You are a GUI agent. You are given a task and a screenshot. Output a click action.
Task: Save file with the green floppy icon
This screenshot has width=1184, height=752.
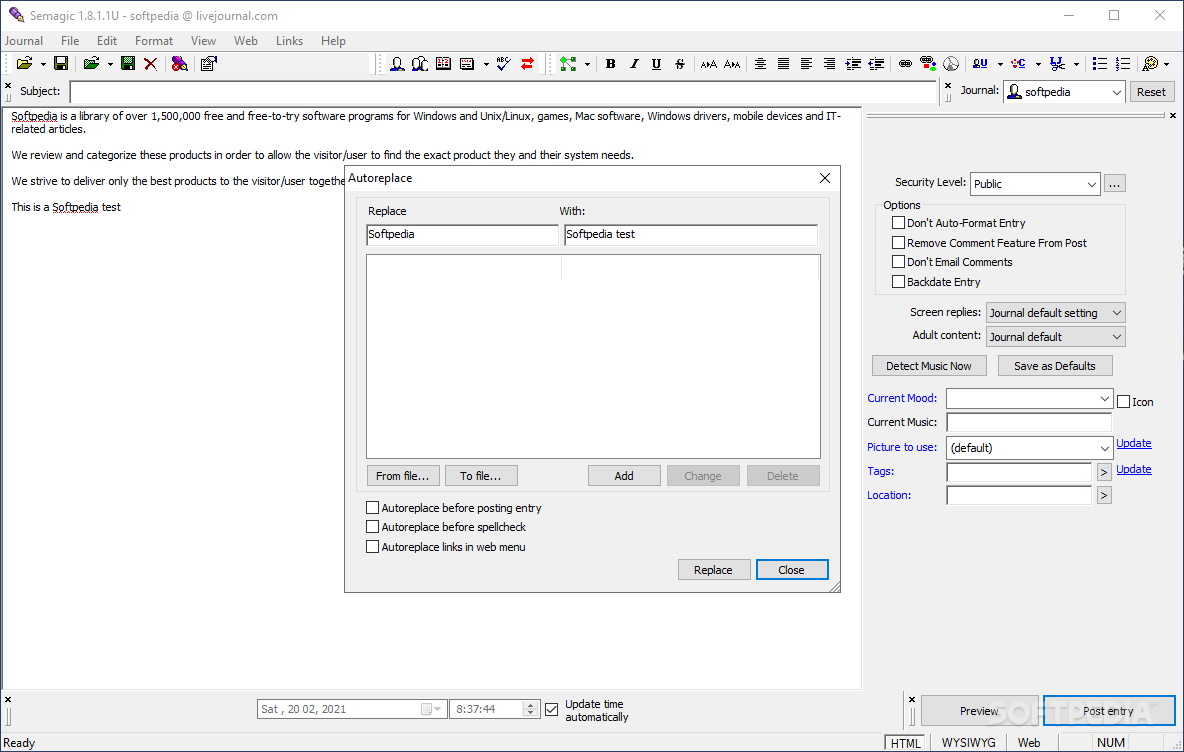tap(128, 64)
